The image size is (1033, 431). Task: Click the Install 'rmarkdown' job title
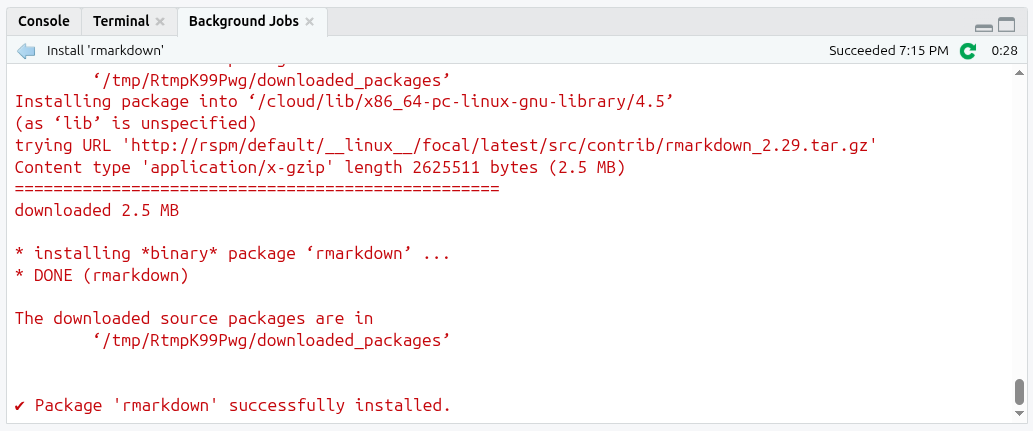[x=105, y=50]
